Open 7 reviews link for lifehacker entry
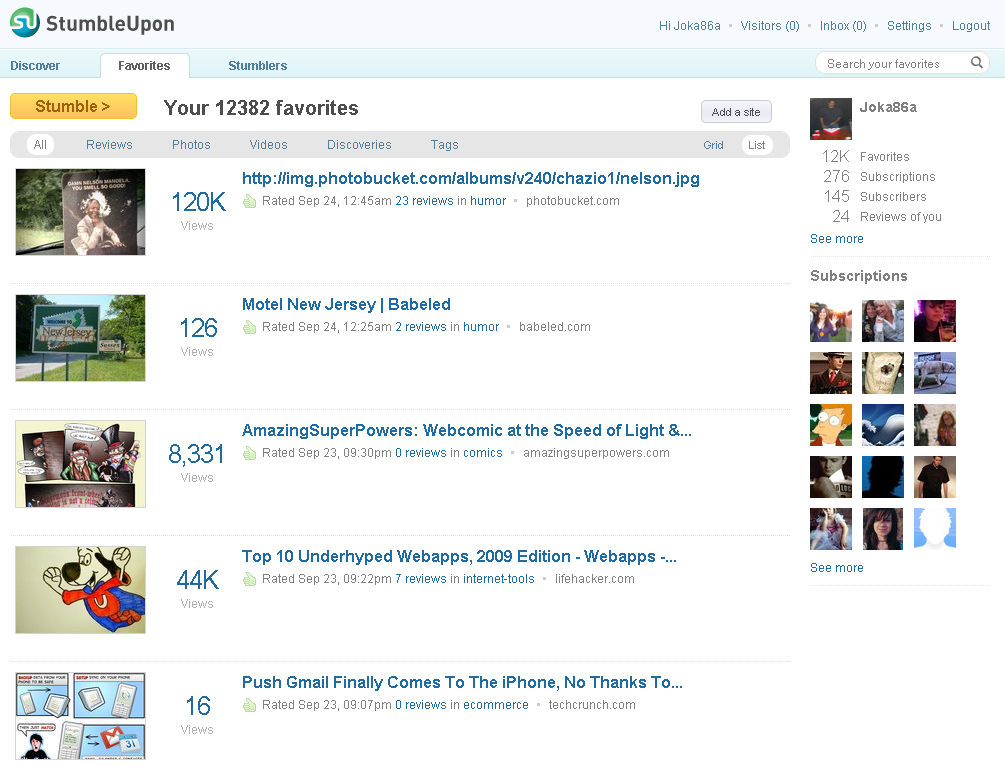Image resolution: width=1005 pixels, height=766 pixels. (x=420, y=579)
